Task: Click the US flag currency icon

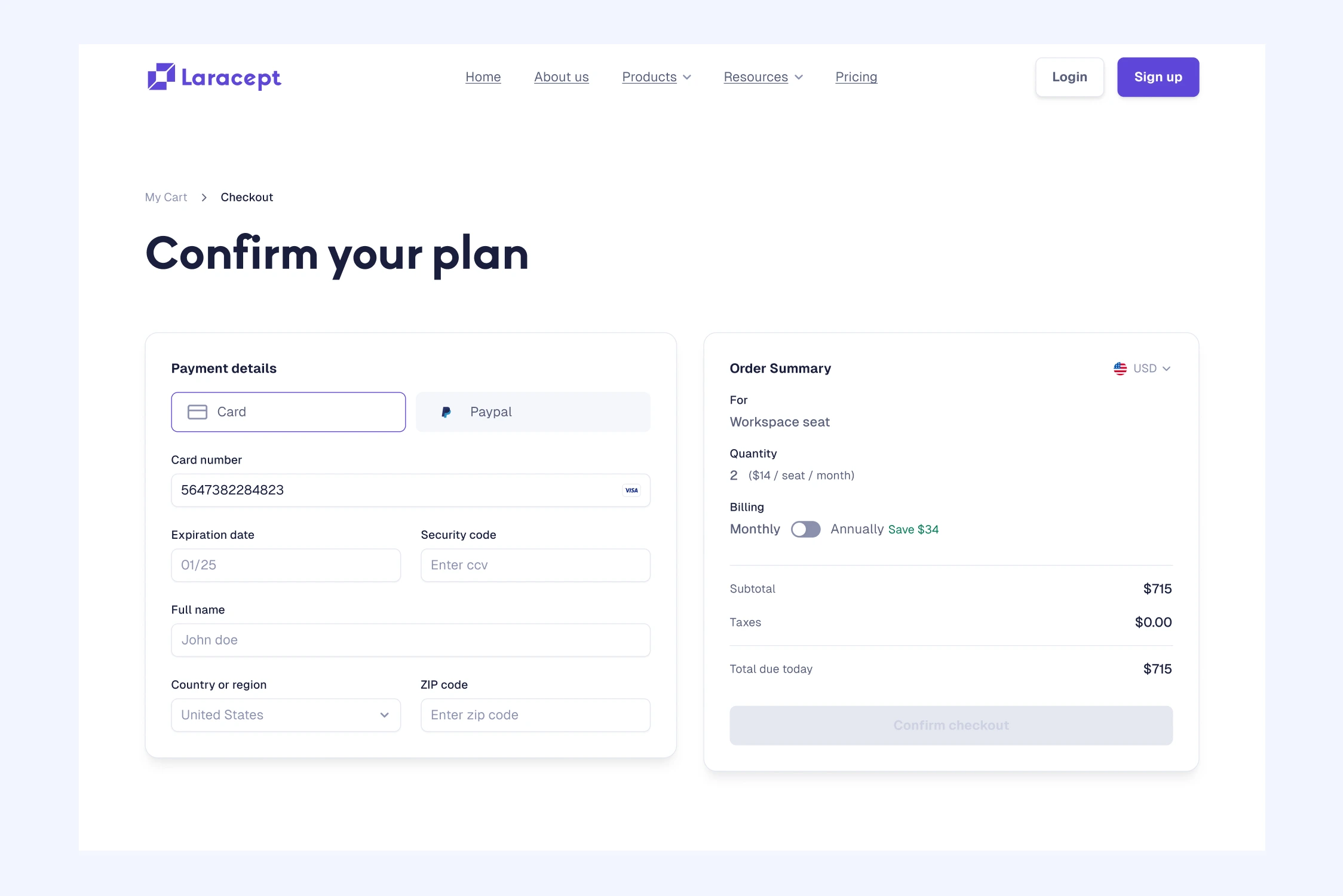Action: [x=1120, y=369]
